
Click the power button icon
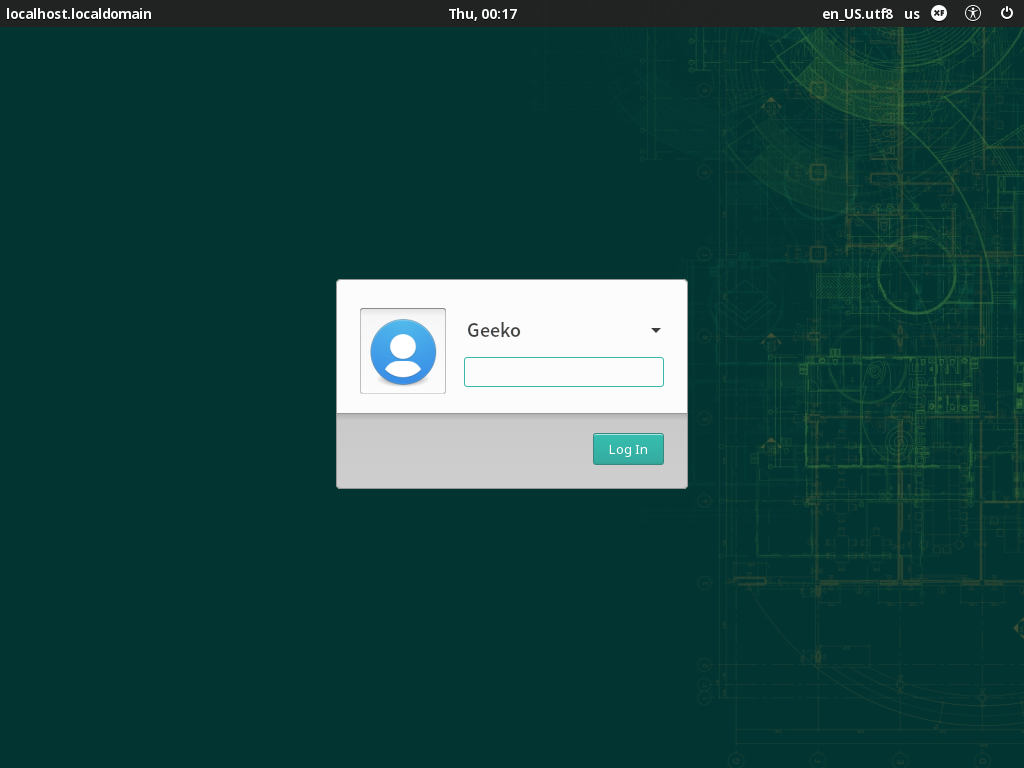point(1007,13)
